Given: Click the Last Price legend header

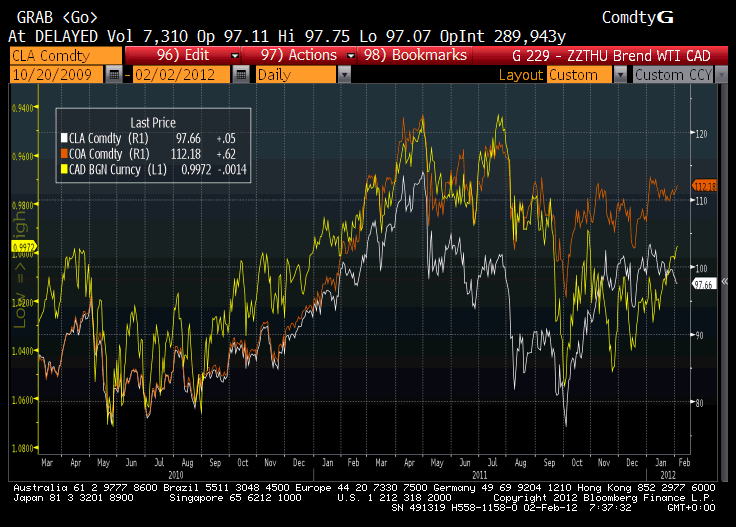Looking at the screenshot, I should [153, 123].
